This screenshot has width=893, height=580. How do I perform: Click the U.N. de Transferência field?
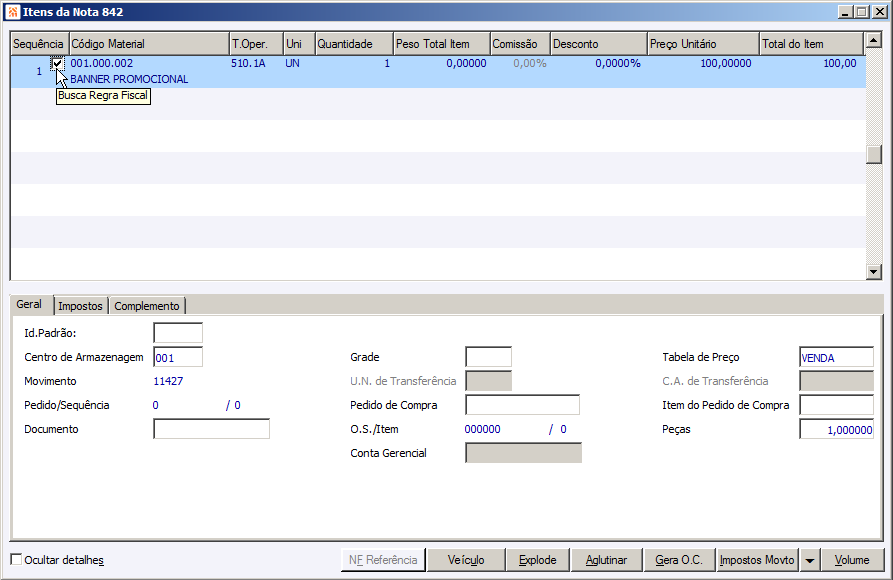tap(489, 381)
